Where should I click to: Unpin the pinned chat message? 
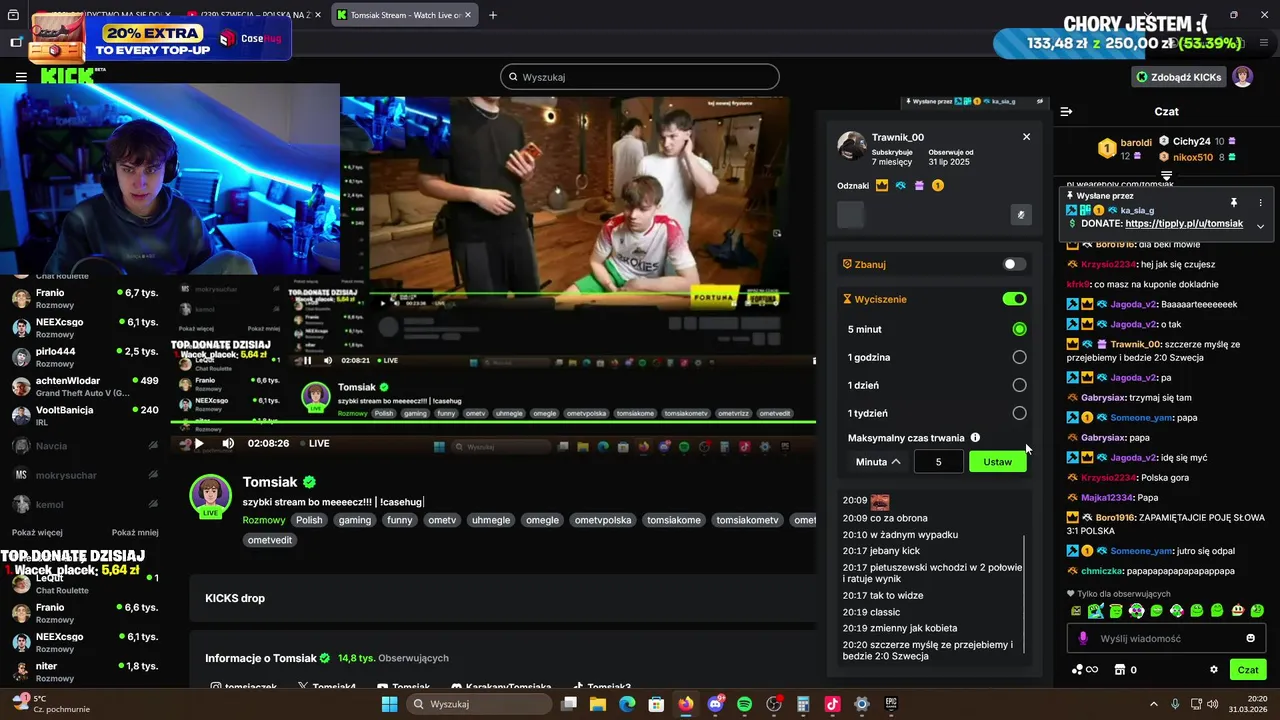(1234, 202)
